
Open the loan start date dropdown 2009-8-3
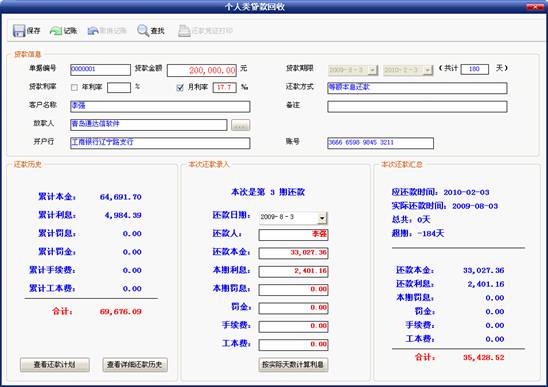[373, 70]
